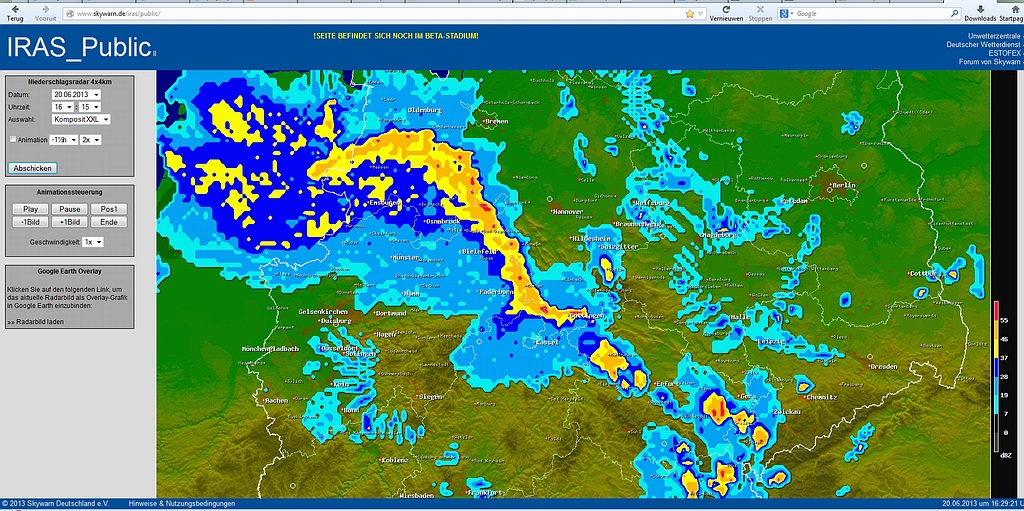Click the Leipzig label on the map

click(771, 341)
